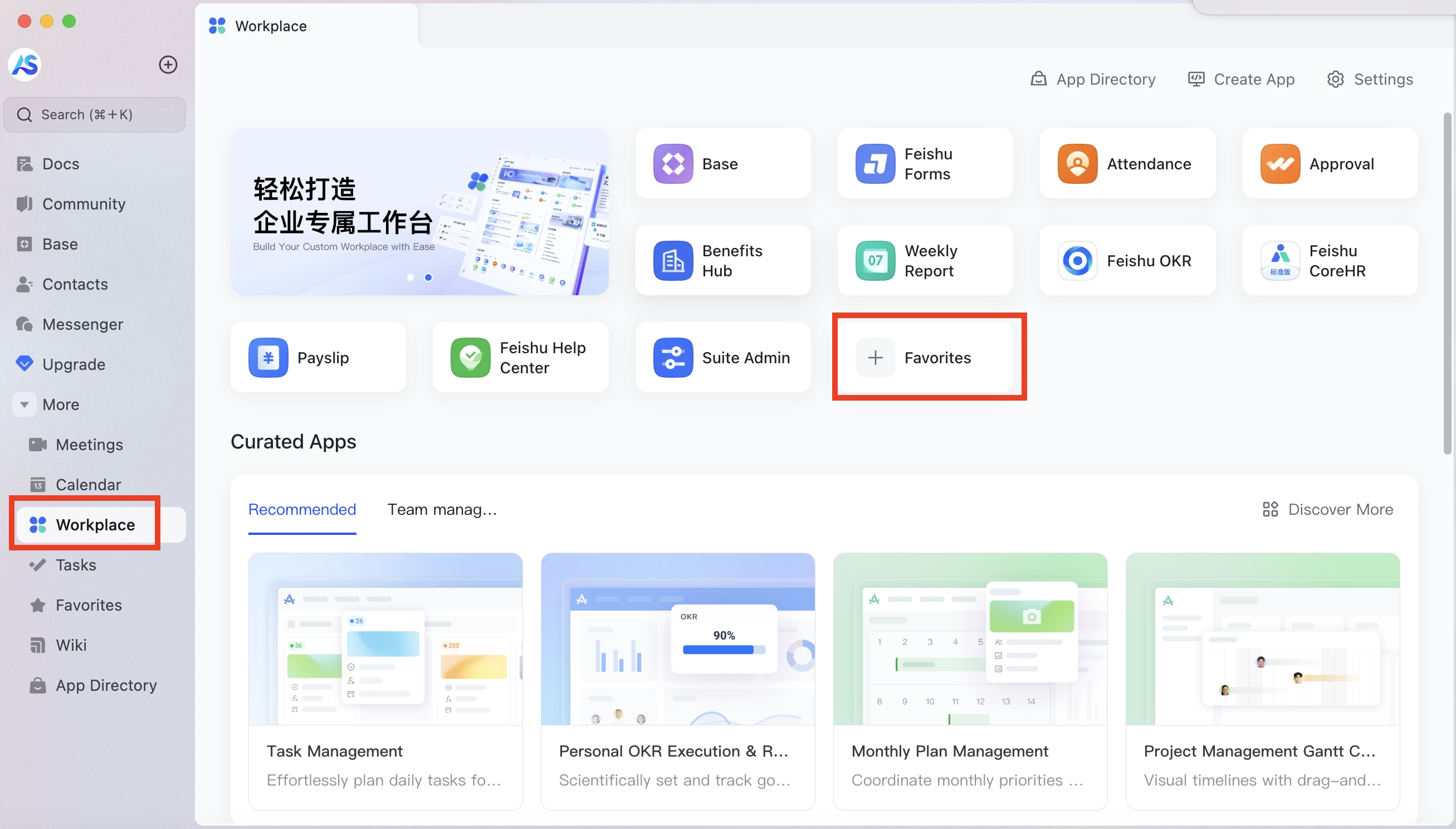Open the Task Management template thumbnail

pyautogui.click(x=385, y=639)
